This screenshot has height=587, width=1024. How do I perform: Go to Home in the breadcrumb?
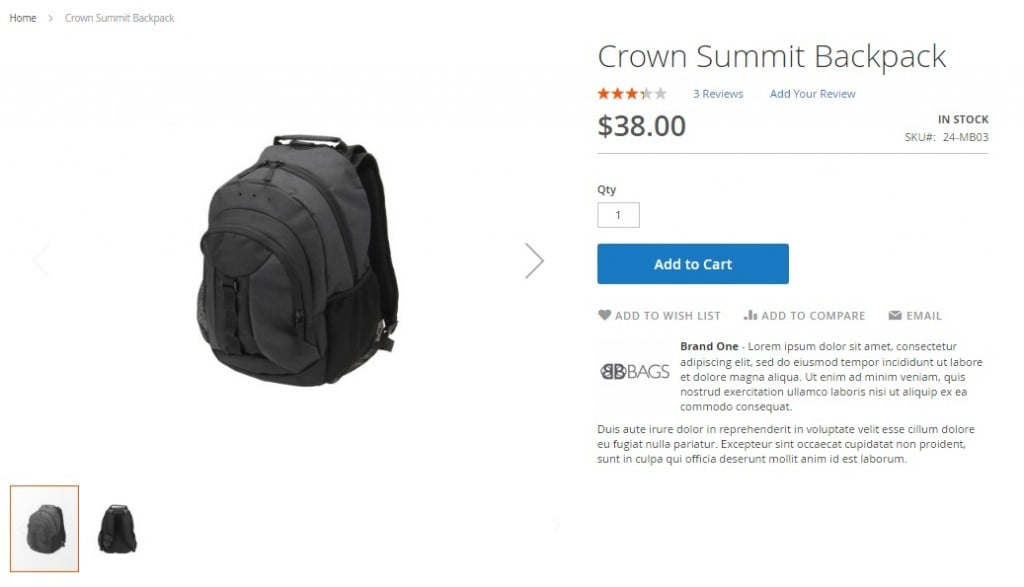pos(23,18)
